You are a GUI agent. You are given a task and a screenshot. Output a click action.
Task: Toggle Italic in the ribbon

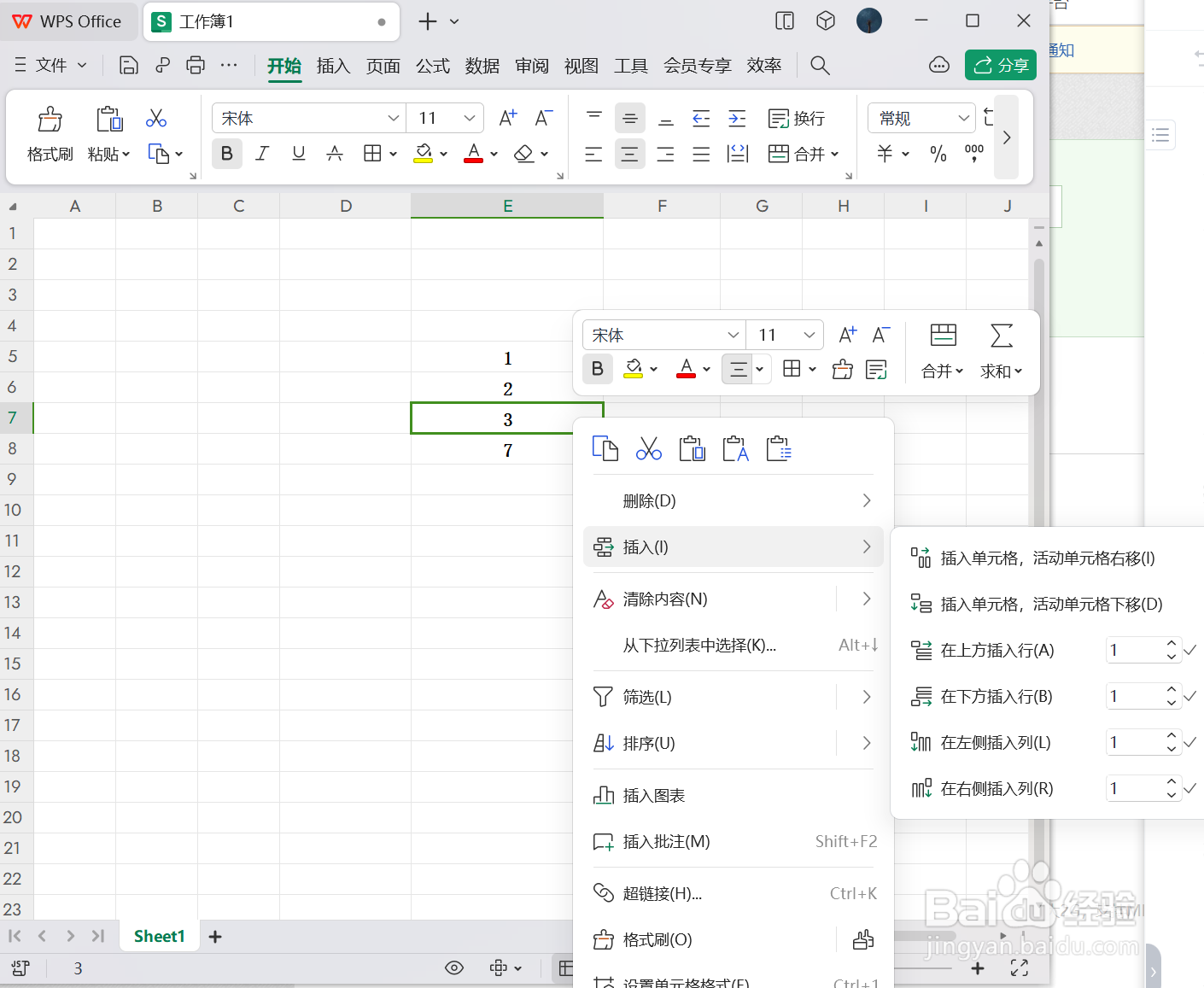pos(262,154)
